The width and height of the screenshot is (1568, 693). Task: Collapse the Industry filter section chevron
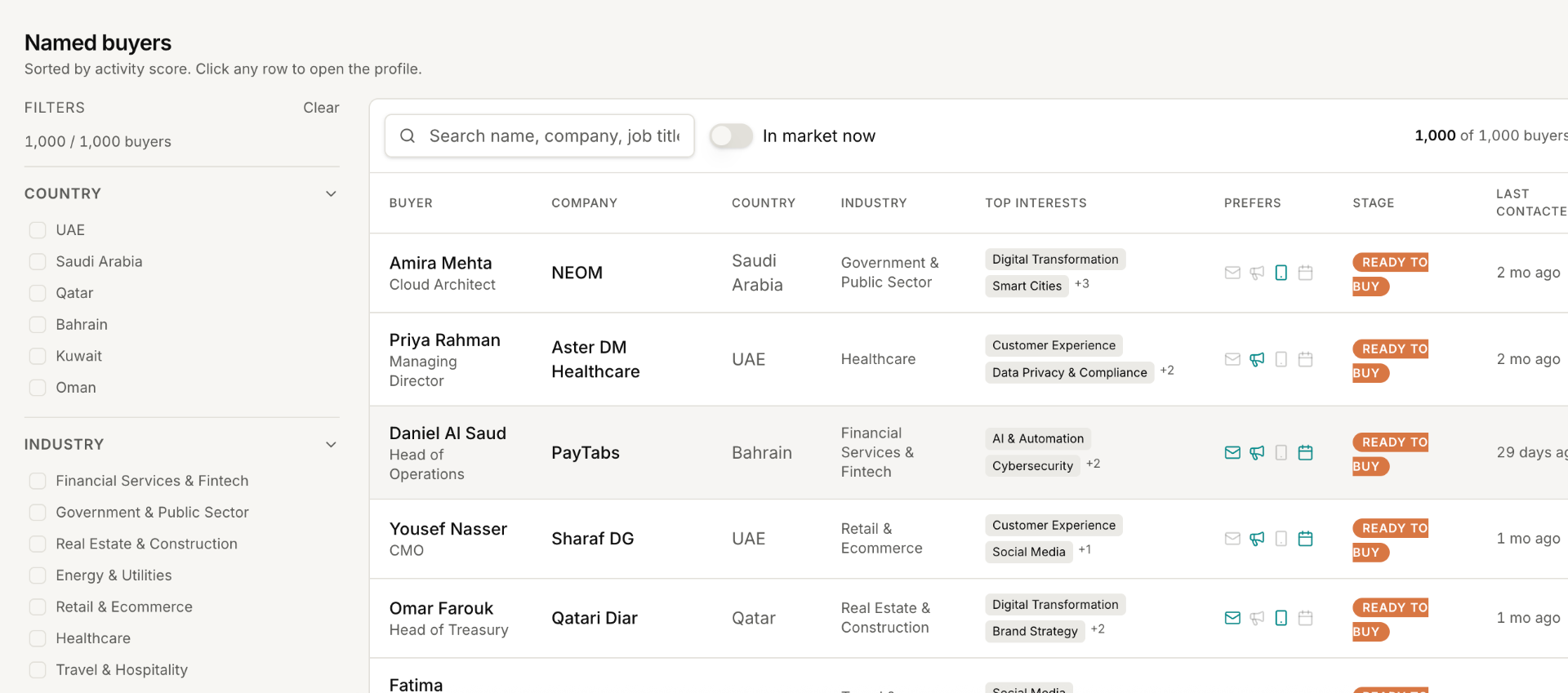click(x=331, y=444)
